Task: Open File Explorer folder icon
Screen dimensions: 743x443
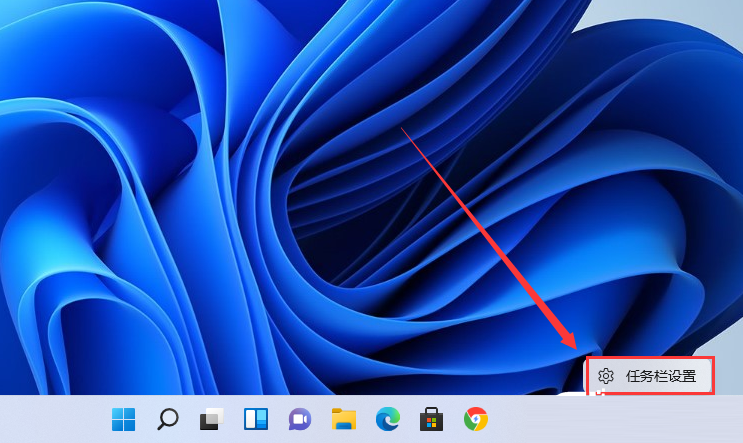Action: point(344,419)
